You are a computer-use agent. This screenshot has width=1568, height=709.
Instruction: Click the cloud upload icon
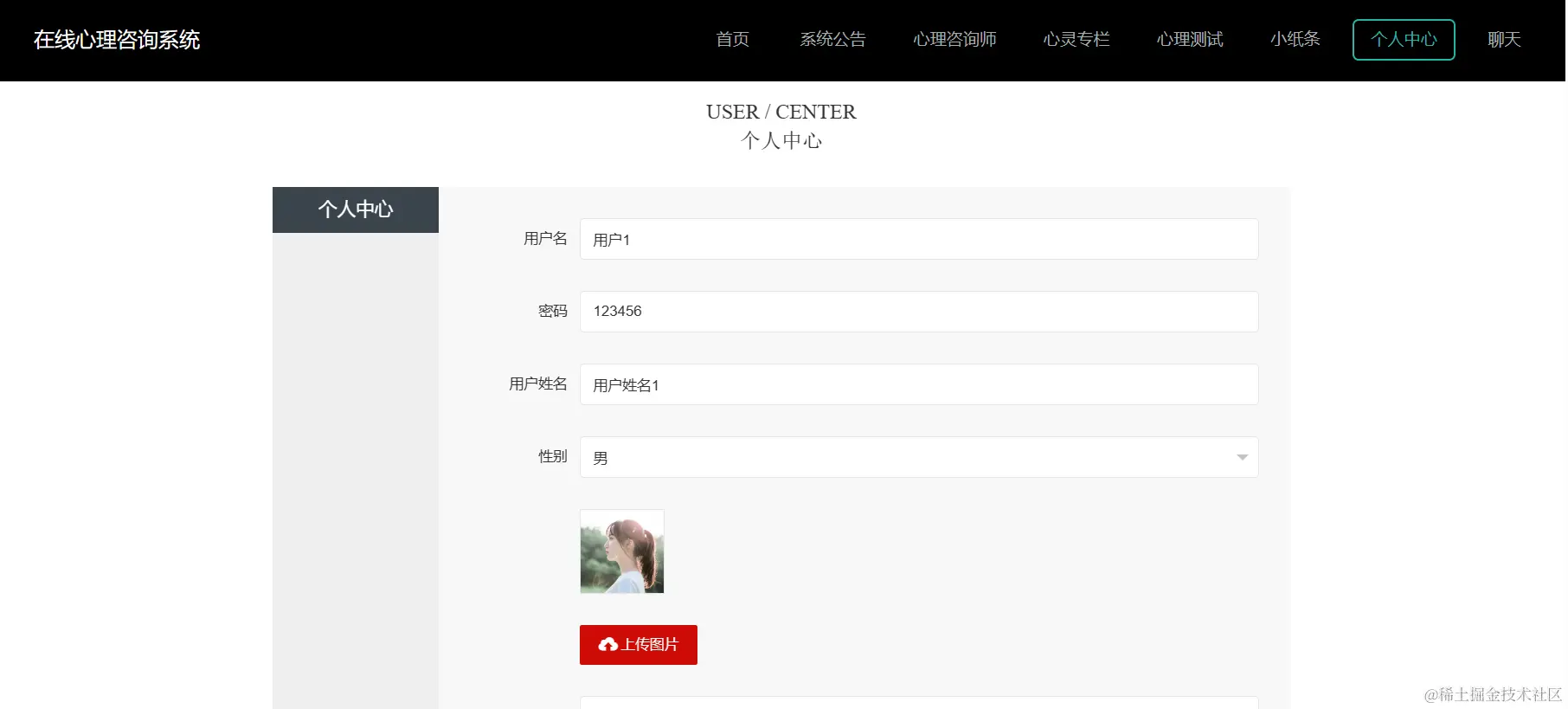[x=608, y=645]
